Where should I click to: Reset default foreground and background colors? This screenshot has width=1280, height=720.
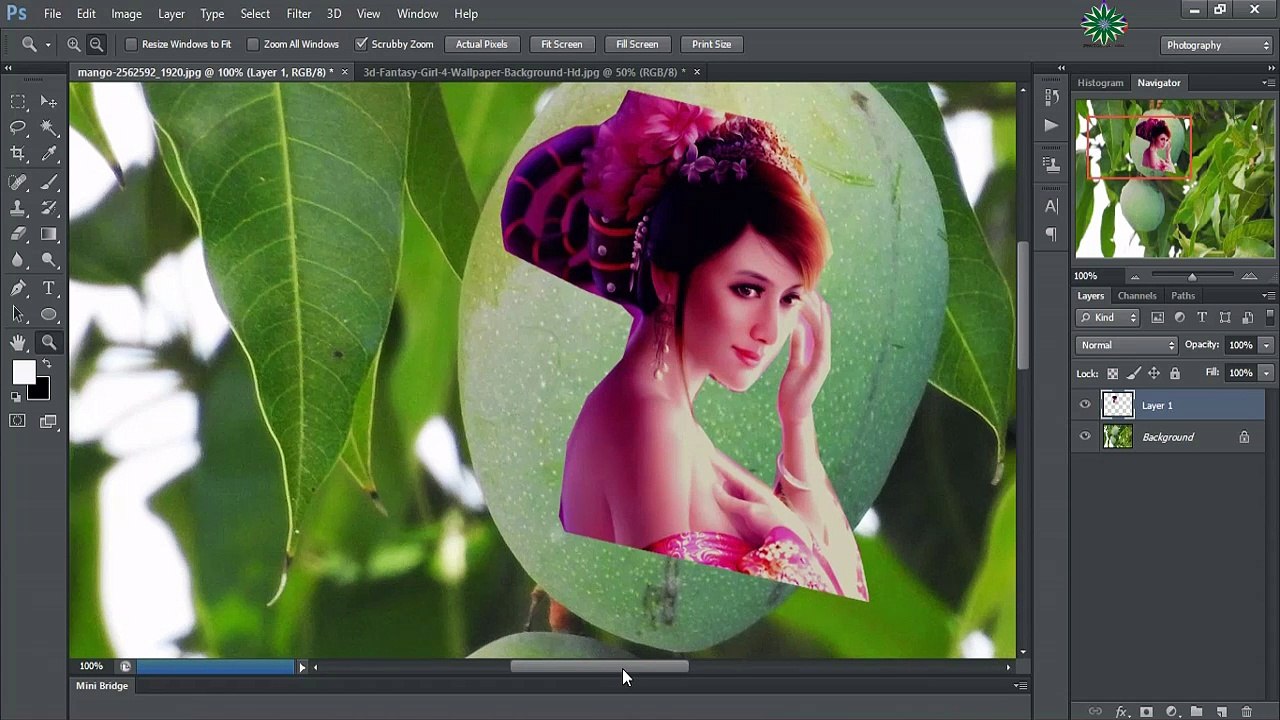click(x=15, y=396)
